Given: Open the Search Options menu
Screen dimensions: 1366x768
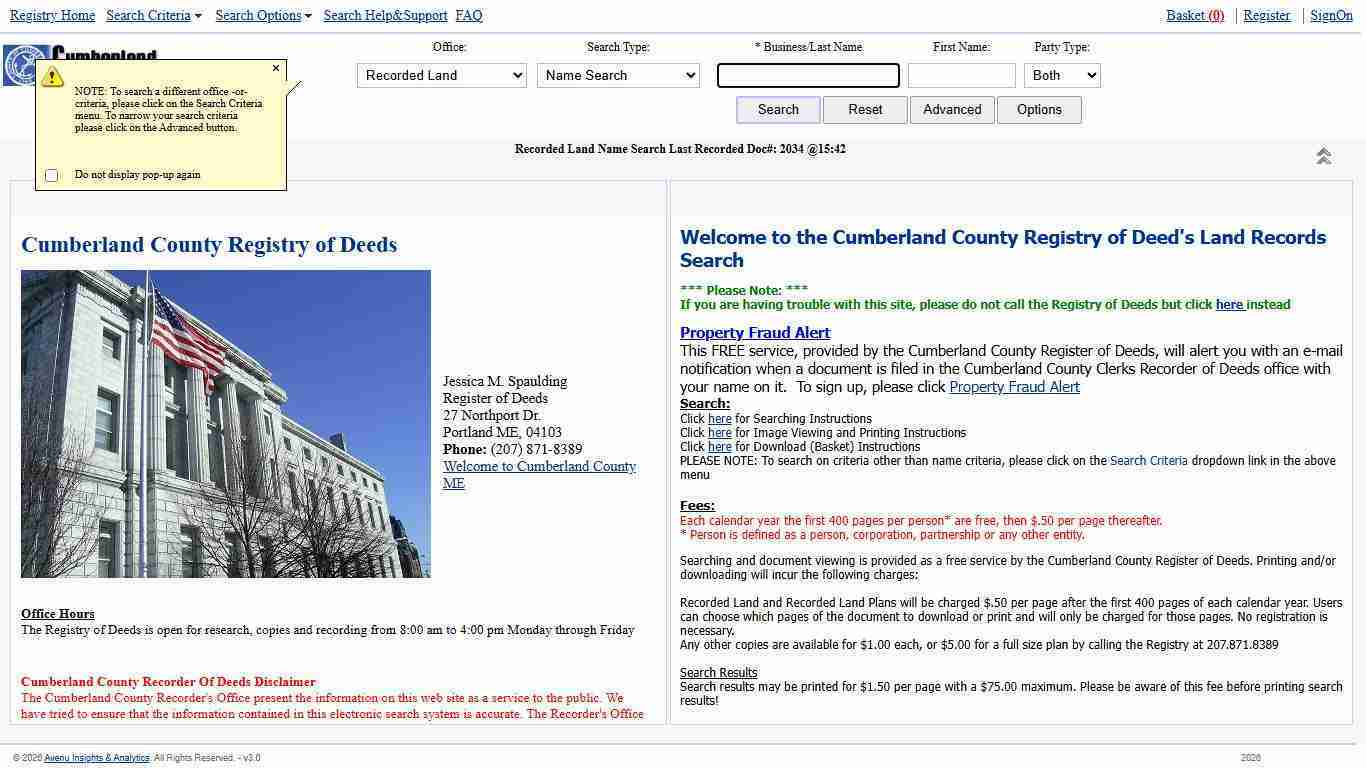Looking at the screenshot, I should point(263,15).
